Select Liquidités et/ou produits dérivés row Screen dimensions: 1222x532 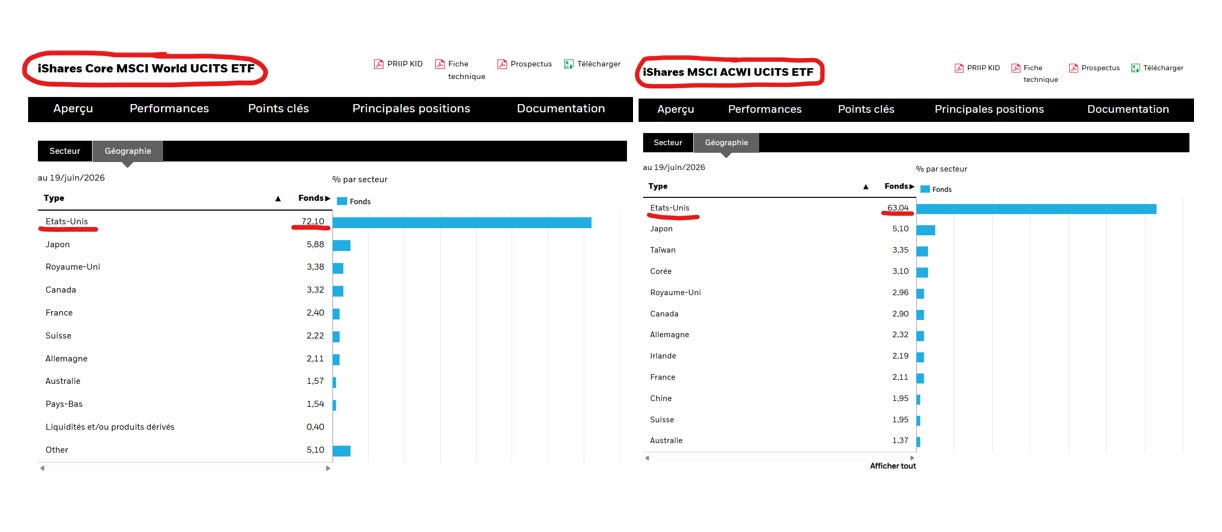coord(185,427)
